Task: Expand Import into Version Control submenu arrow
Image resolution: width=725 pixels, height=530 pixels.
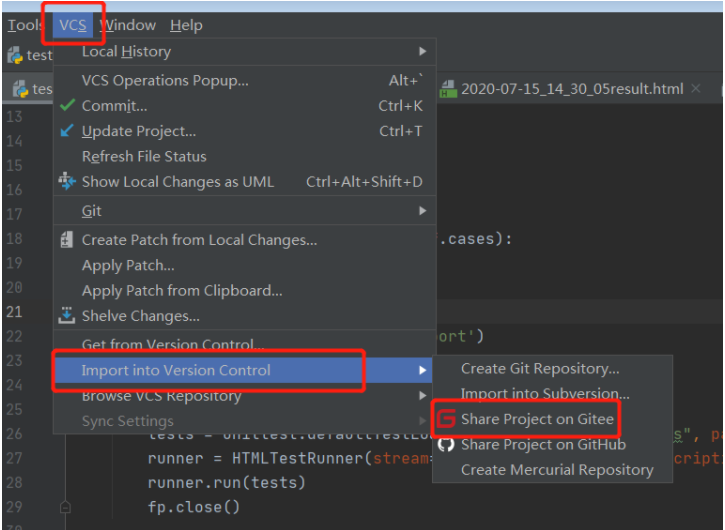Action: click(422, 370)
